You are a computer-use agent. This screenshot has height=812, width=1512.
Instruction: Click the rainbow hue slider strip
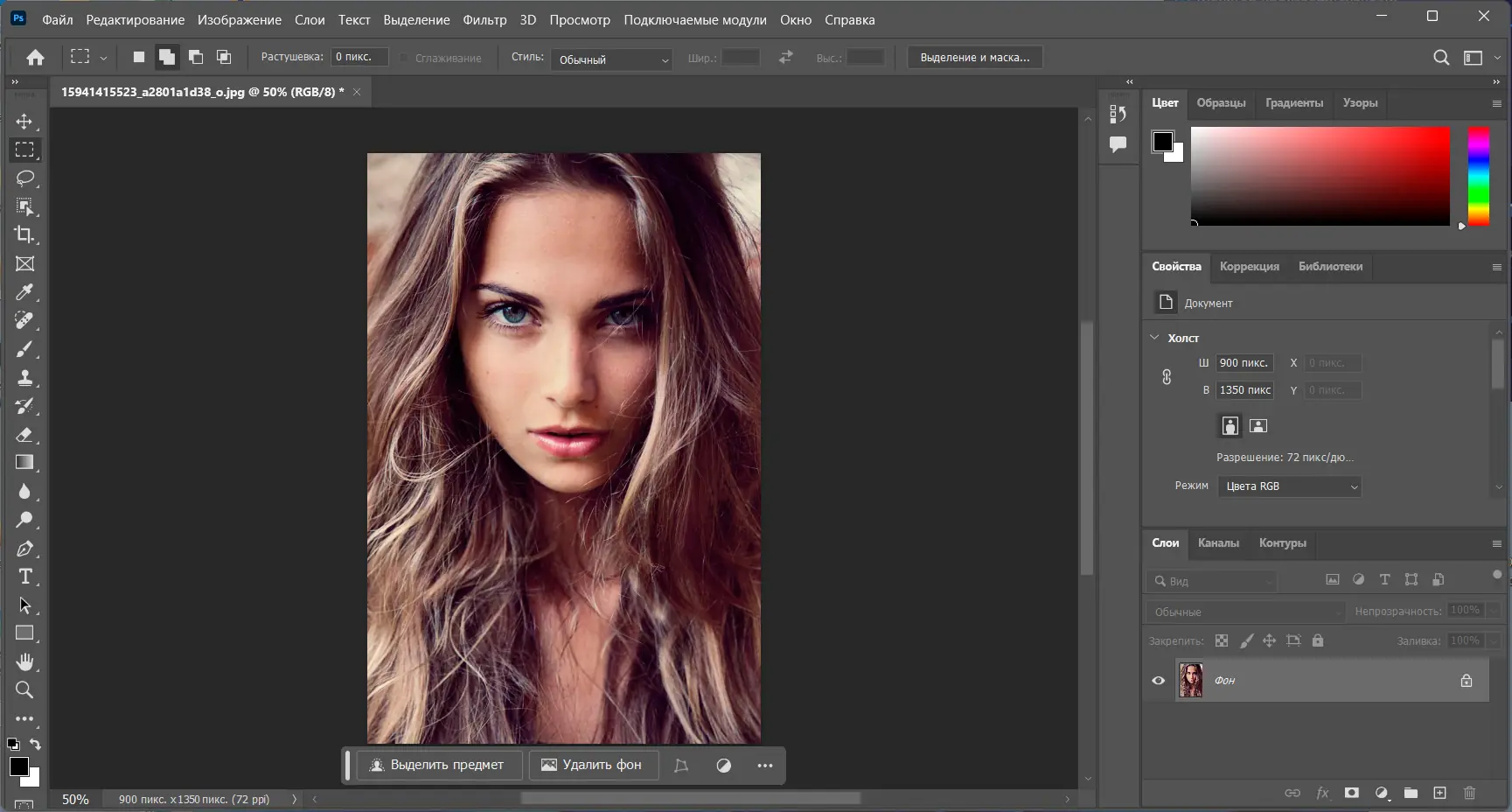(x=1478, y=176)
